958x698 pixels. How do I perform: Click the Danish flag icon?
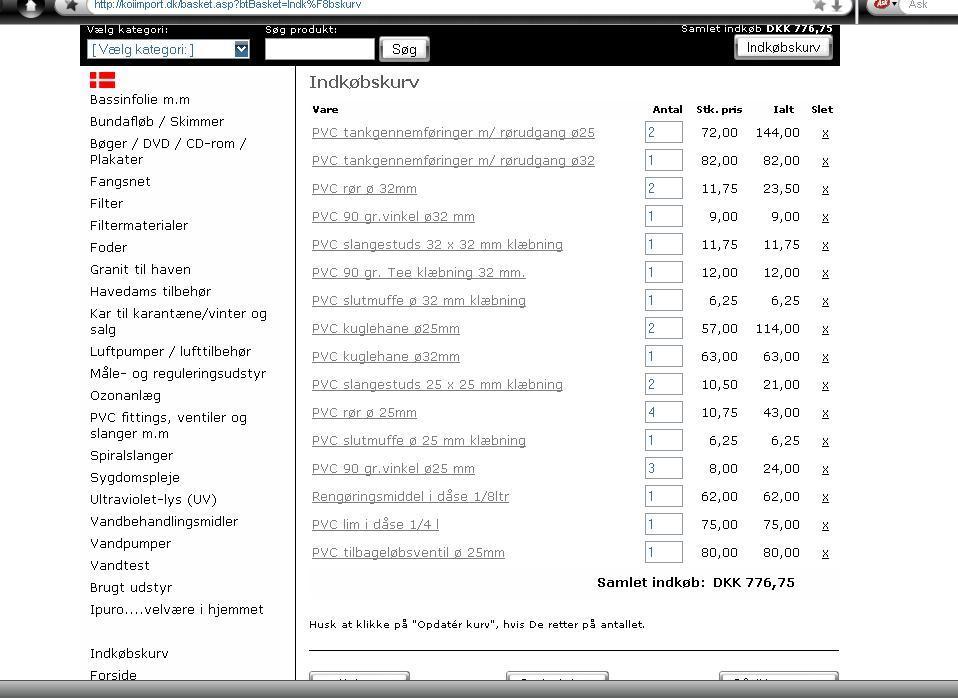102,80
